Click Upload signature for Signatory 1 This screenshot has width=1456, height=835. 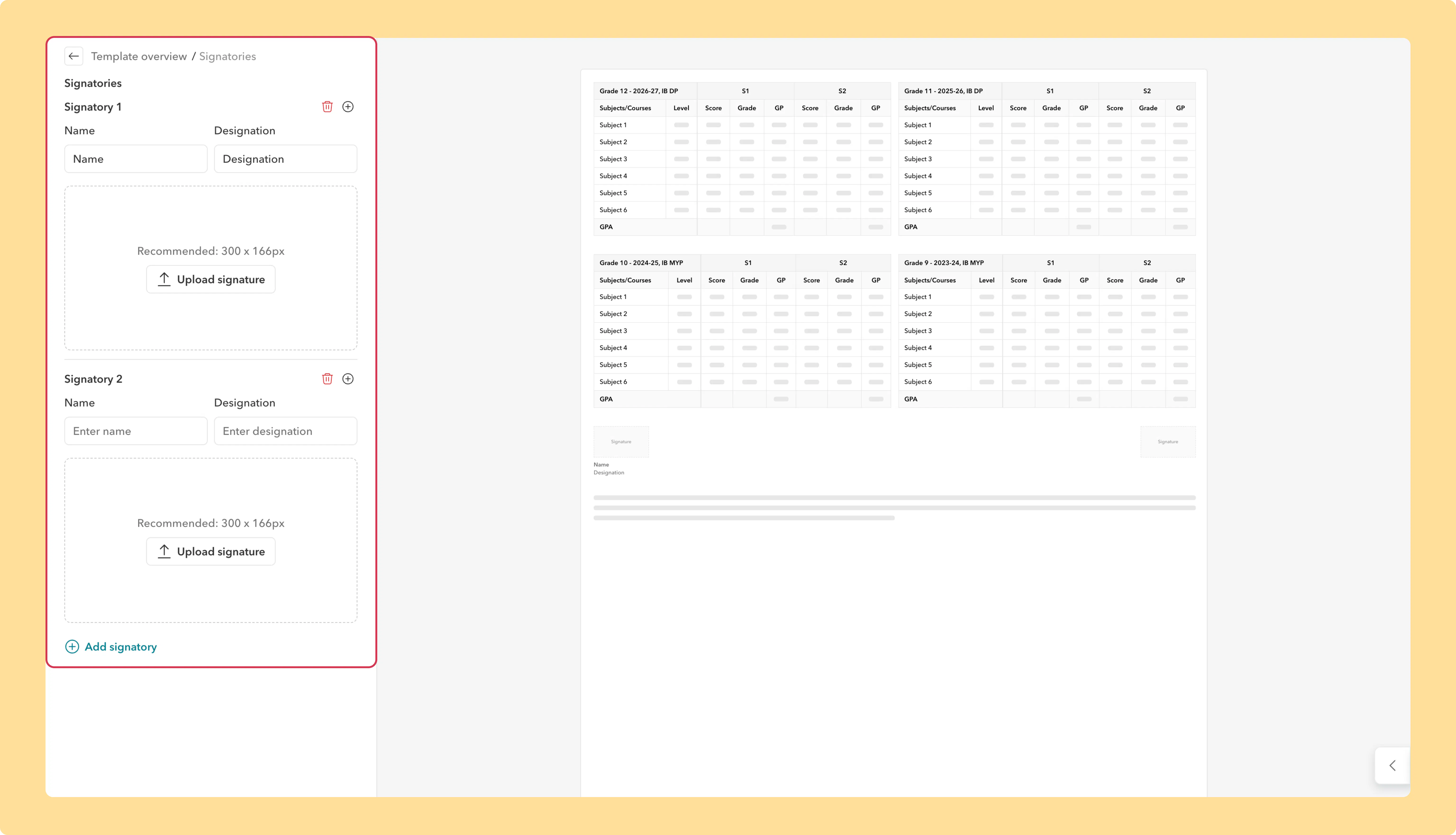click(211, 279)
